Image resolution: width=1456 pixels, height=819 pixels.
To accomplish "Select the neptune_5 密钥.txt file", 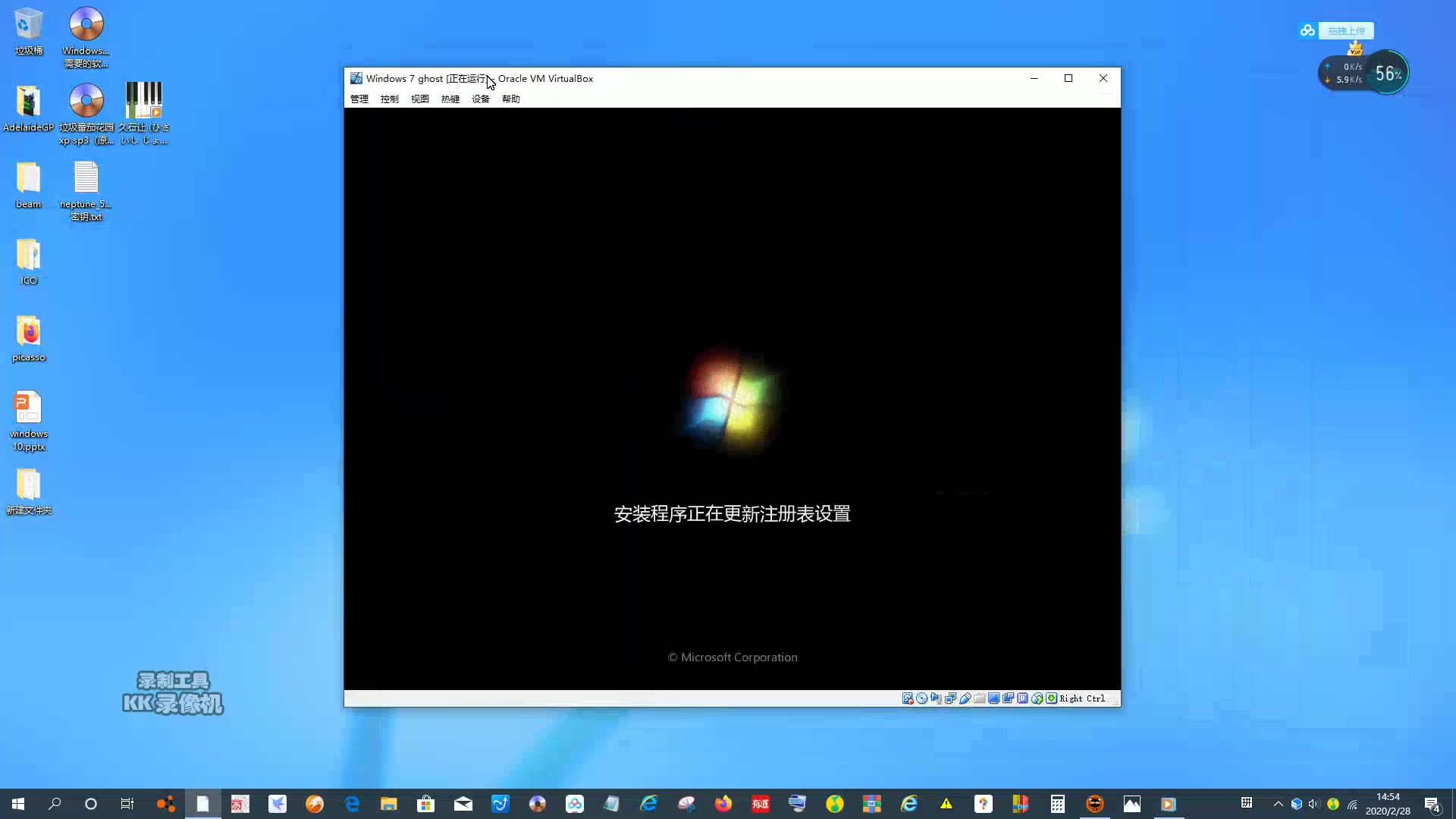I will (x=86, y=191).
